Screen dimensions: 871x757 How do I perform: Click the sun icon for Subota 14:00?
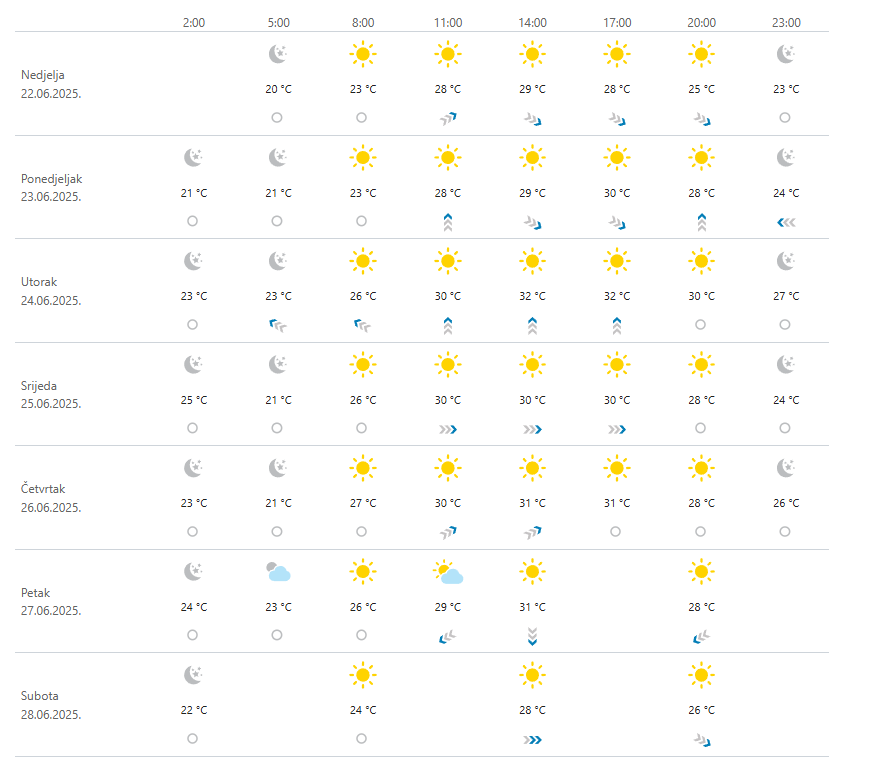click(532, 676)
